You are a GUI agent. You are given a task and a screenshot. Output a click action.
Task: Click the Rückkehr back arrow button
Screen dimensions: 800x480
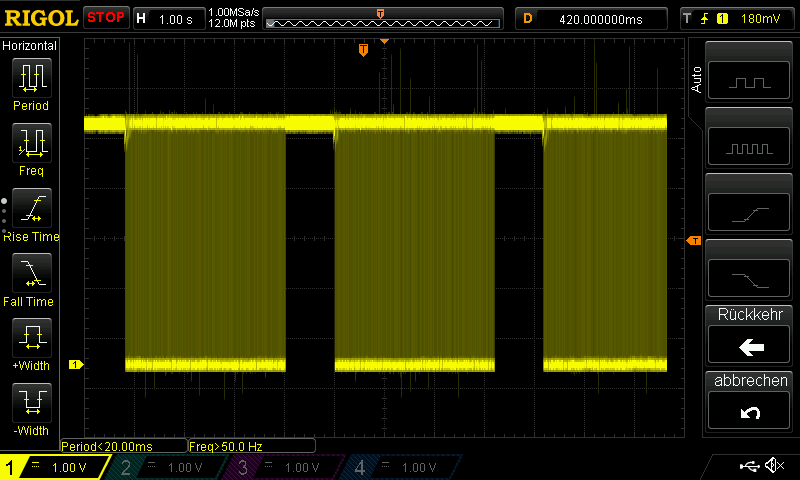coord(749,345)
